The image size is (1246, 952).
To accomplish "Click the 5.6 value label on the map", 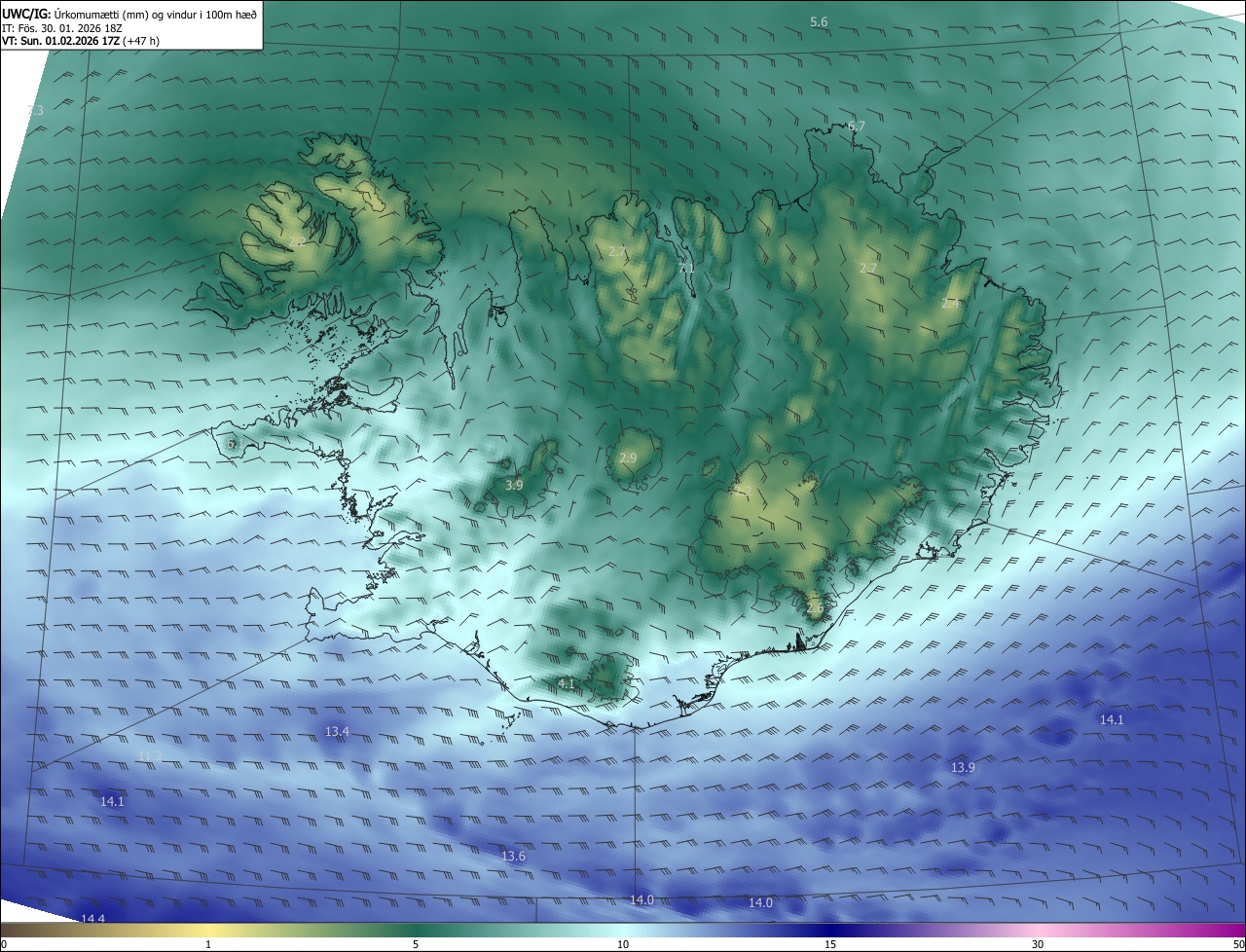I will [819, 21].
